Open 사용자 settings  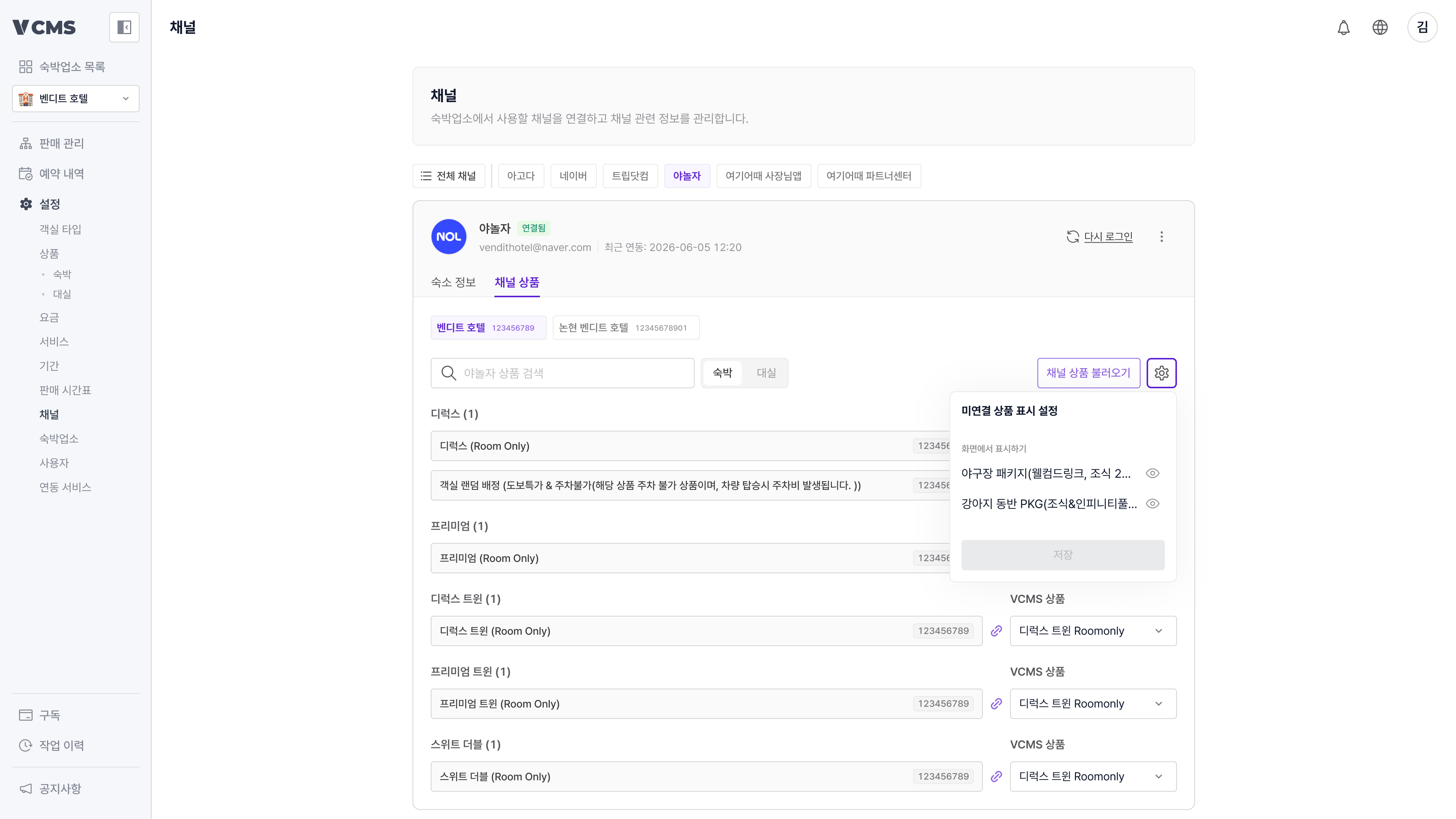tap(54, 463)
